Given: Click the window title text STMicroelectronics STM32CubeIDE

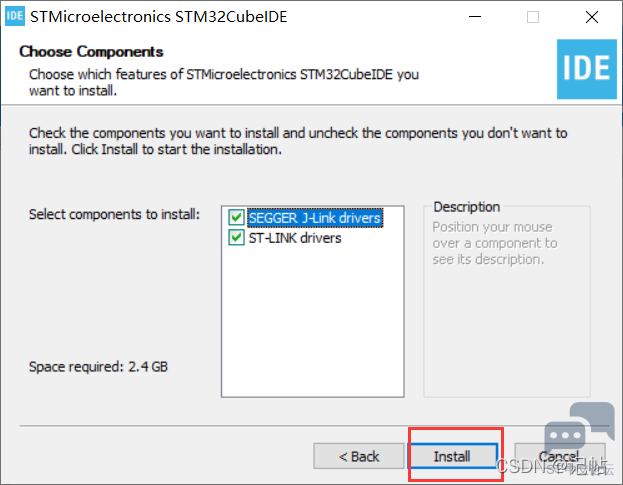Looking at the screenshot, I should [x=159, y=17].
